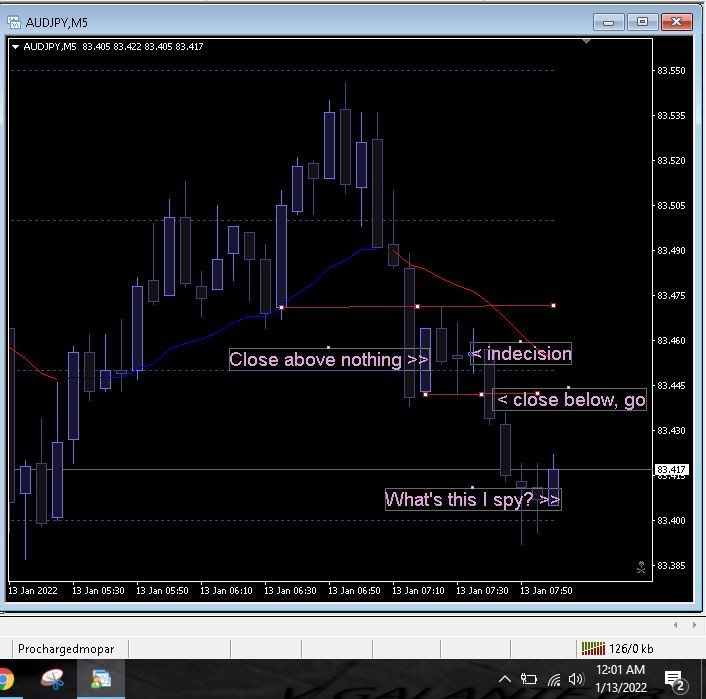Click the 13 Jan 05:30 time label
This screenshot has height=699, width=706.
point(98,590)
